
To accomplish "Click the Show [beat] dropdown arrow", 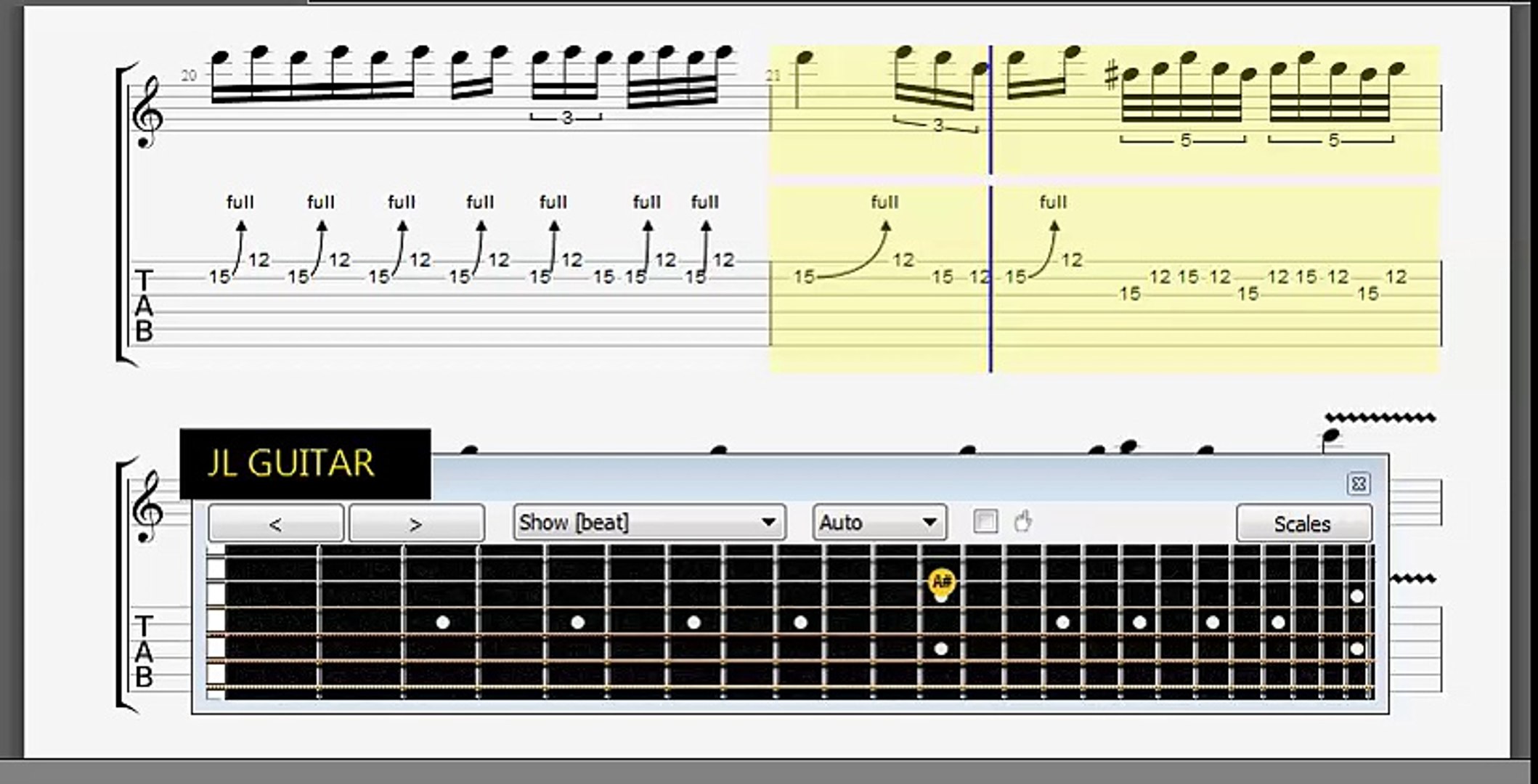I will [x=768, y=523].
